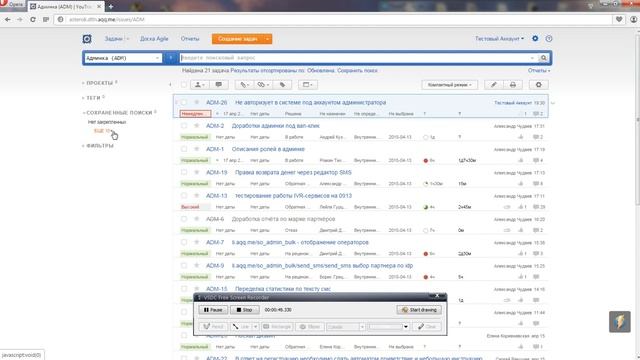Check the ADM-26 issue checkbox
The image size is (640, 360).
(184, 102)
